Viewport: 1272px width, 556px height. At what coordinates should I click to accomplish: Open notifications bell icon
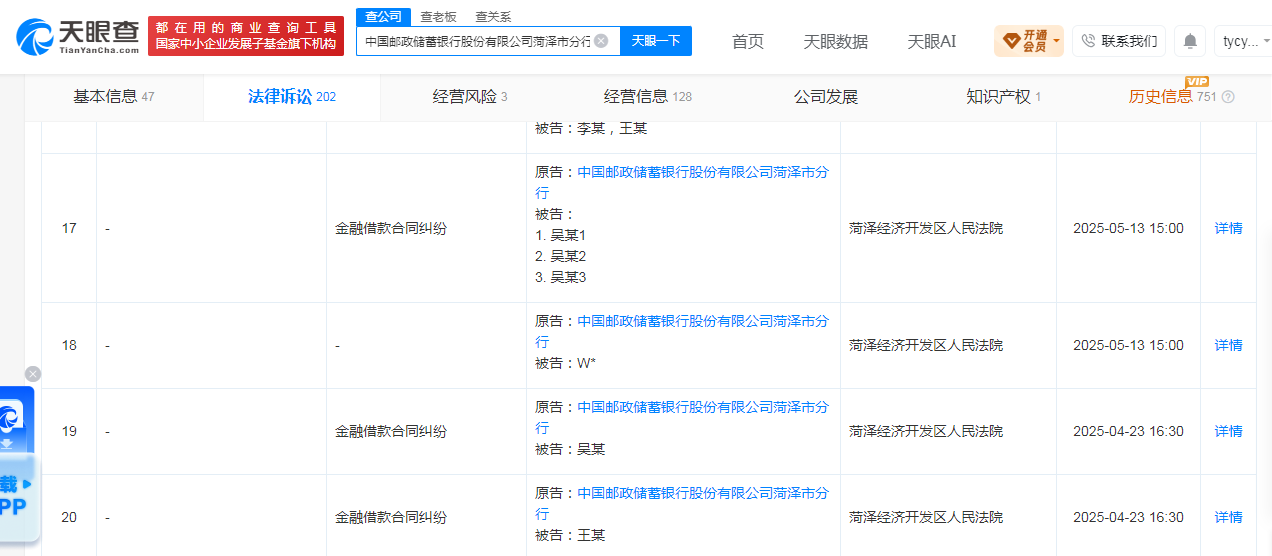point(1190,41)
